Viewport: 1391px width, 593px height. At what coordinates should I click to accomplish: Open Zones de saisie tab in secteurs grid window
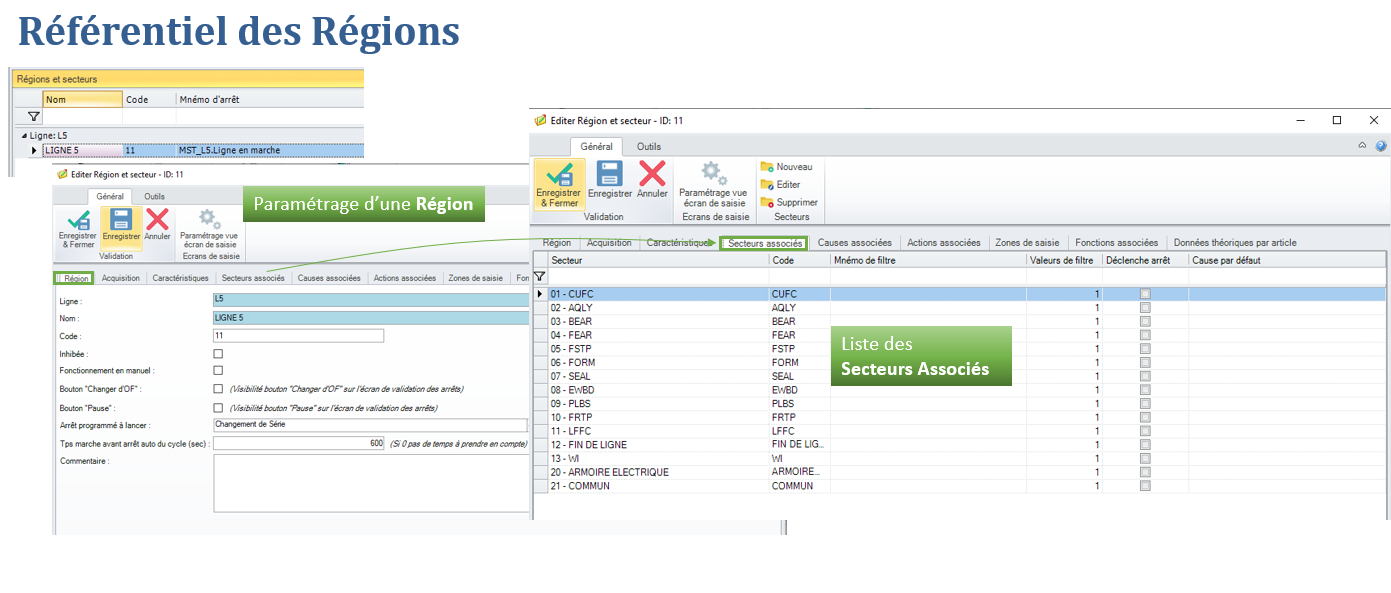coord(1027,243)
